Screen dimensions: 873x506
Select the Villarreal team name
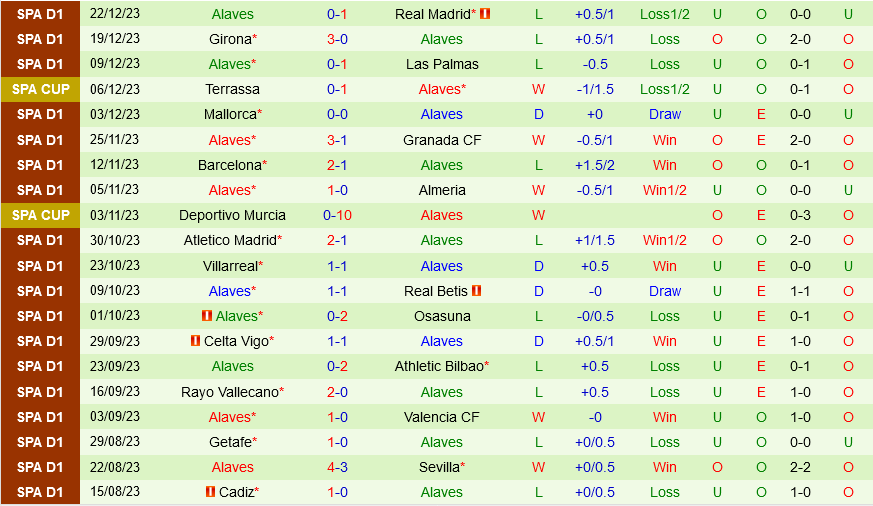point(230,266)
